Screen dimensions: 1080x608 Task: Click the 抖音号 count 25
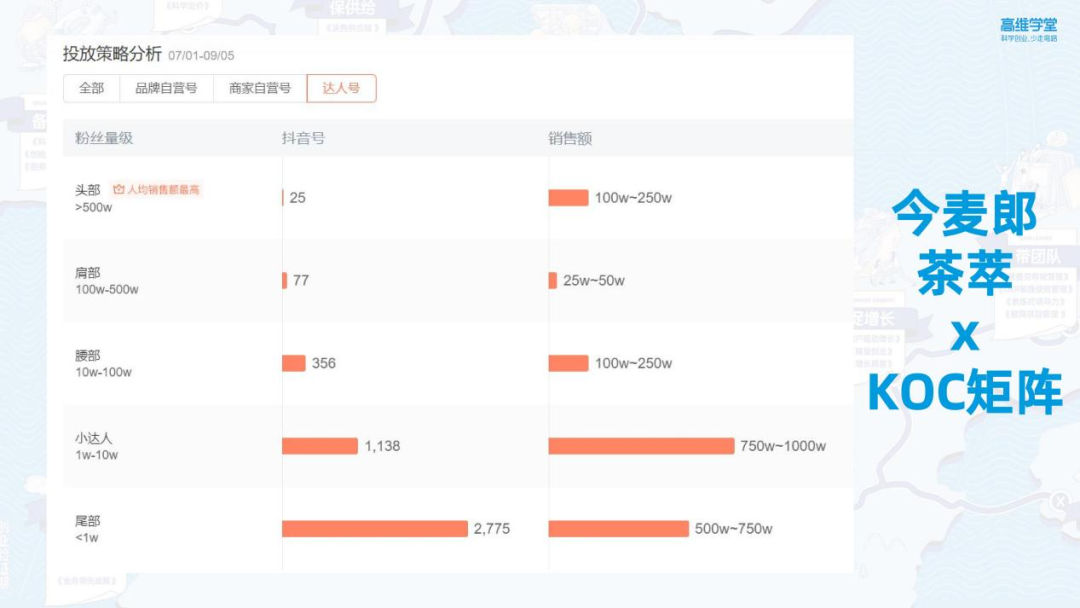point(298,198)
